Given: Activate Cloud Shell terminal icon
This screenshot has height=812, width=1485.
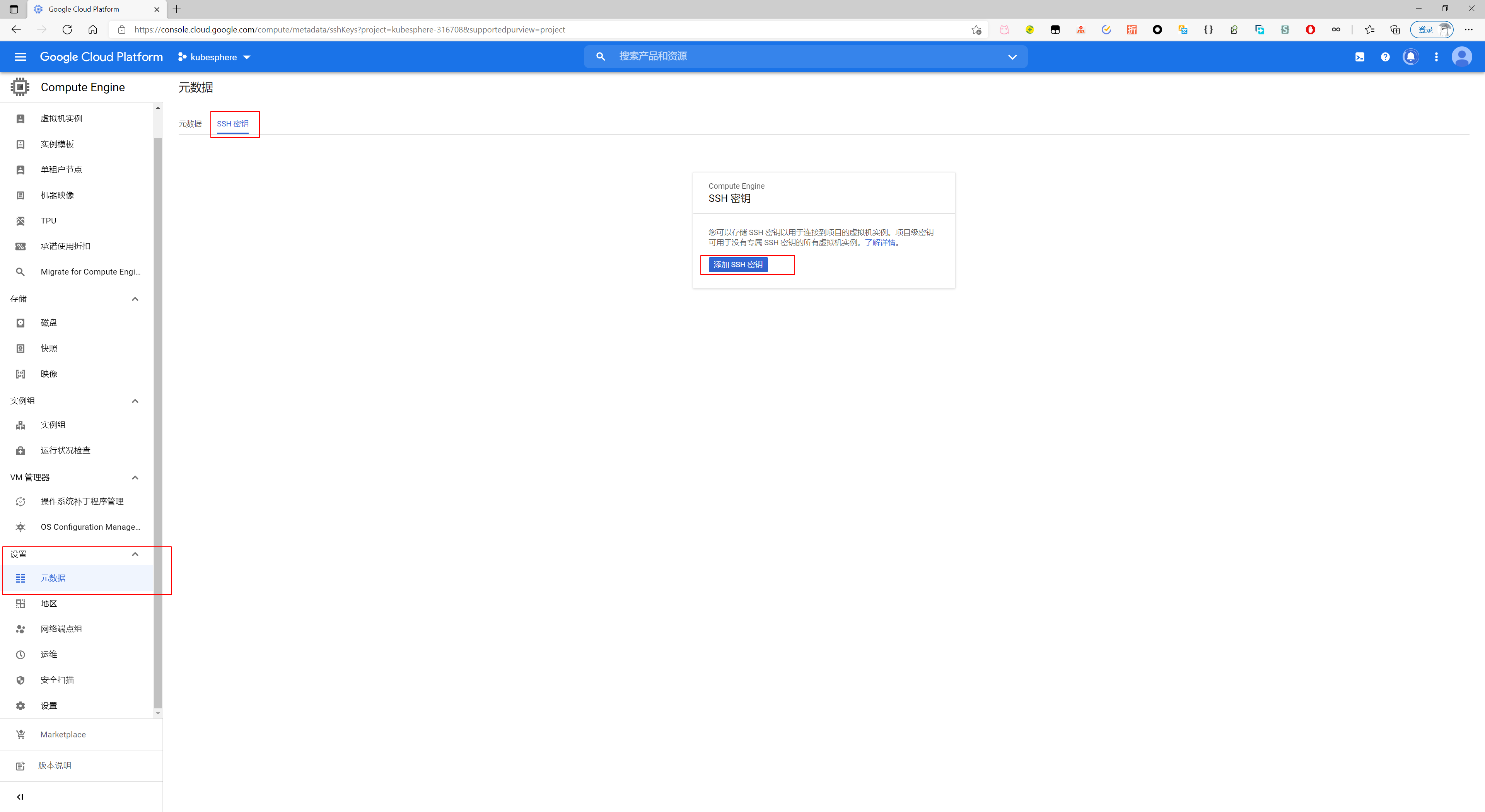Looking at the screenshot, I should 1360,56.
